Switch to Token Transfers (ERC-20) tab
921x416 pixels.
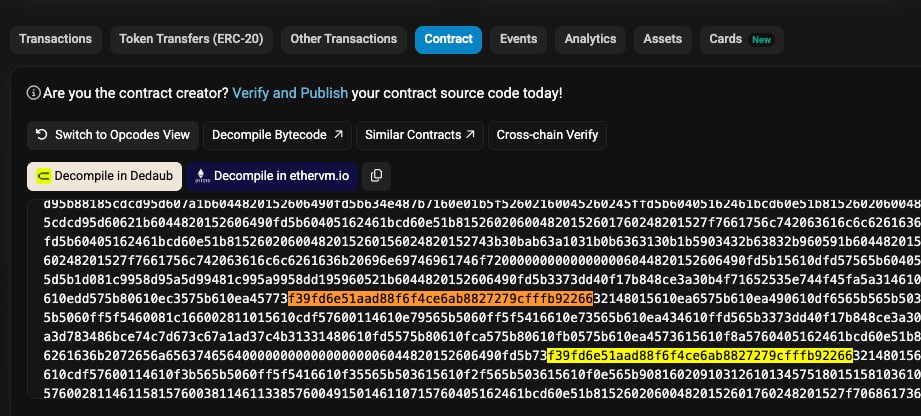pyautogui.click(x=191, y=39)
